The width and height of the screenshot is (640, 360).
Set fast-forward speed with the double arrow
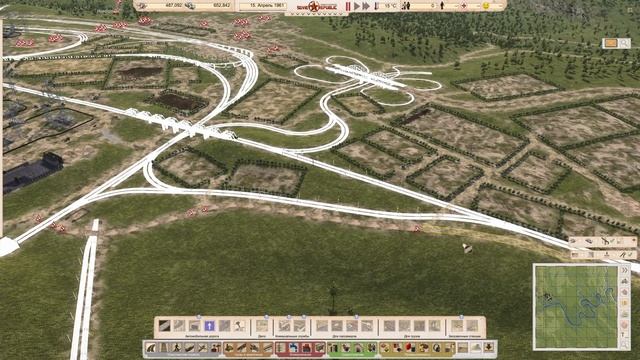366,6
